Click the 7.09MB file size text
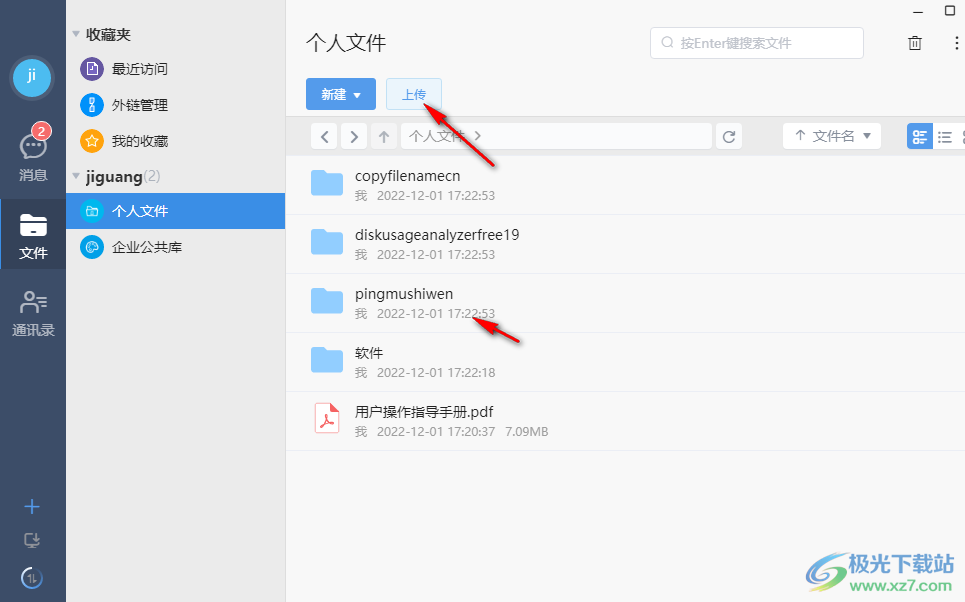 tap(527, 431)
